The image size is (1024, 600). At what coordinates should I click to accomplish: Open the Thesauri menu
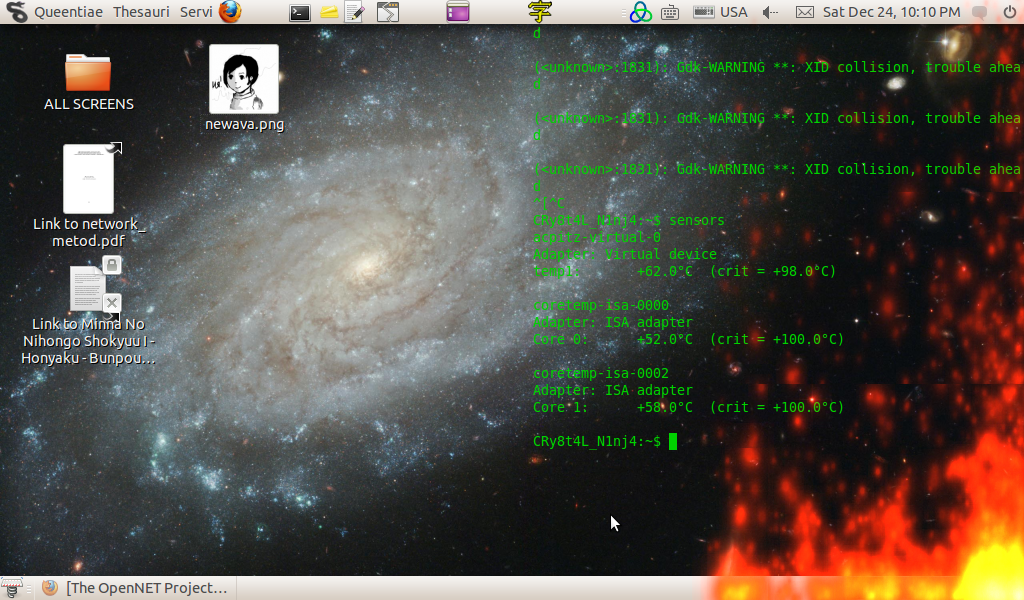141,12
